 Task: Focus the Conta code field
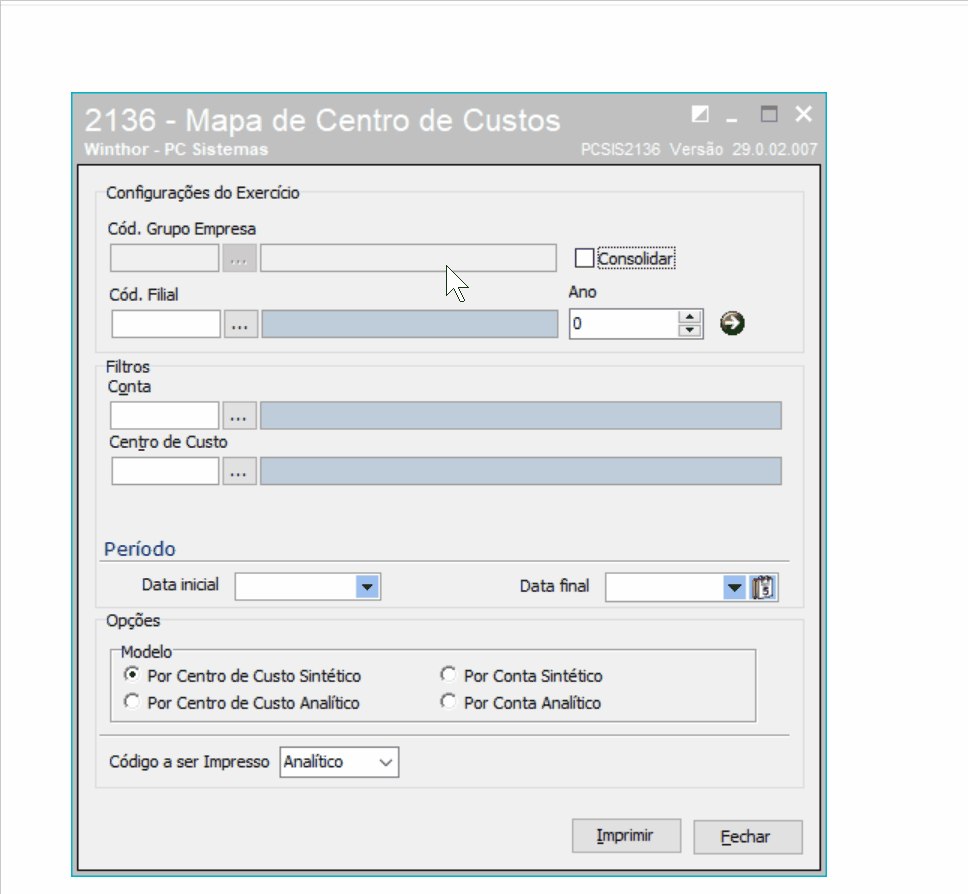[x=165, y=416]
